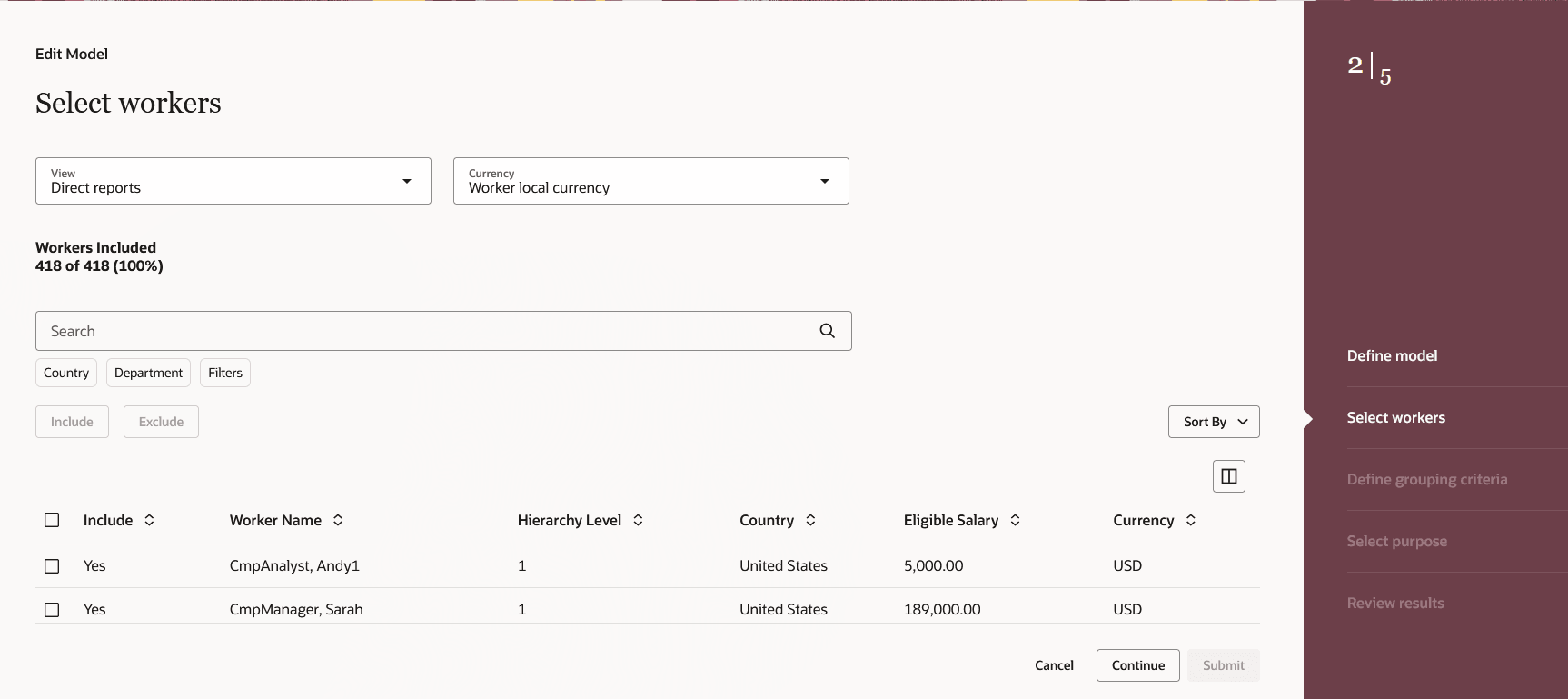Open the Sort By dropdown
This screenshot has width=1568, height=699.
tap(1214, 422)
